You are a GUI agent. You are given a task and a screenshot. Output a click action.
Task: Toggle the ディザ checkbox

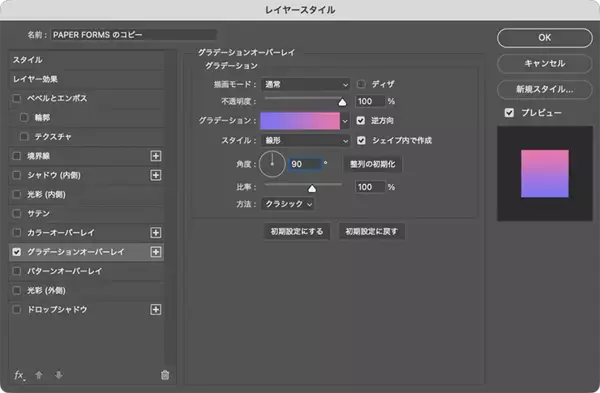click(x=361, y=84)
